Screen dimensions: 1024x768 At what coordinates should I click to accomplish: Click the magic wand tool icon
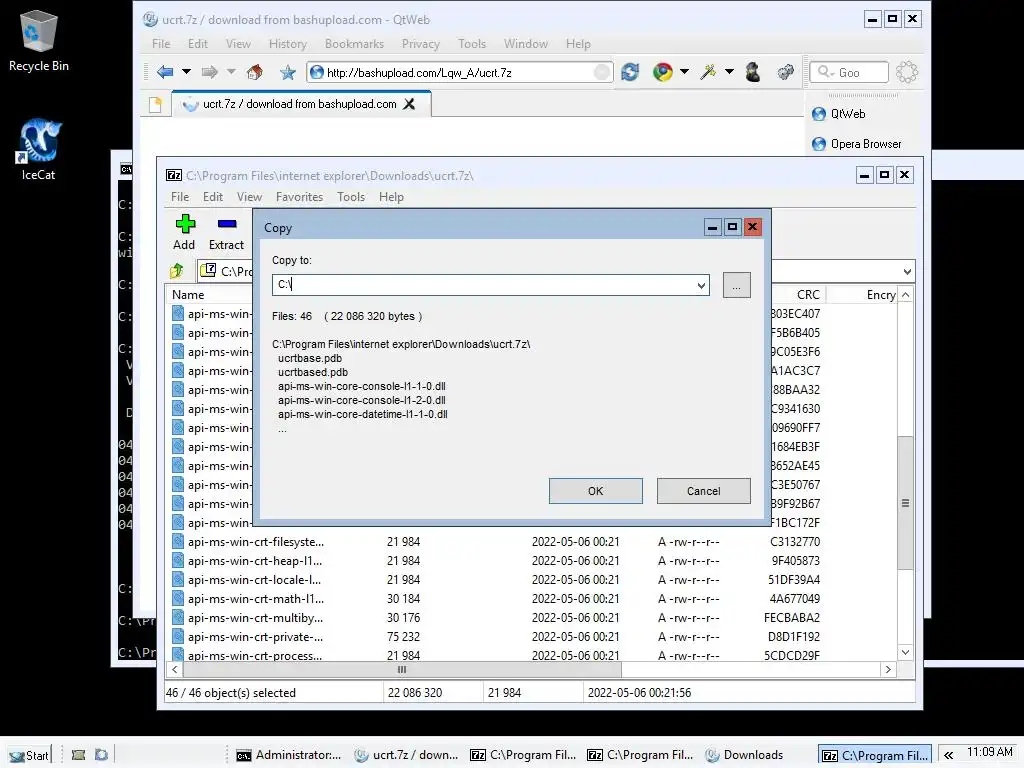tap(708, 72)
